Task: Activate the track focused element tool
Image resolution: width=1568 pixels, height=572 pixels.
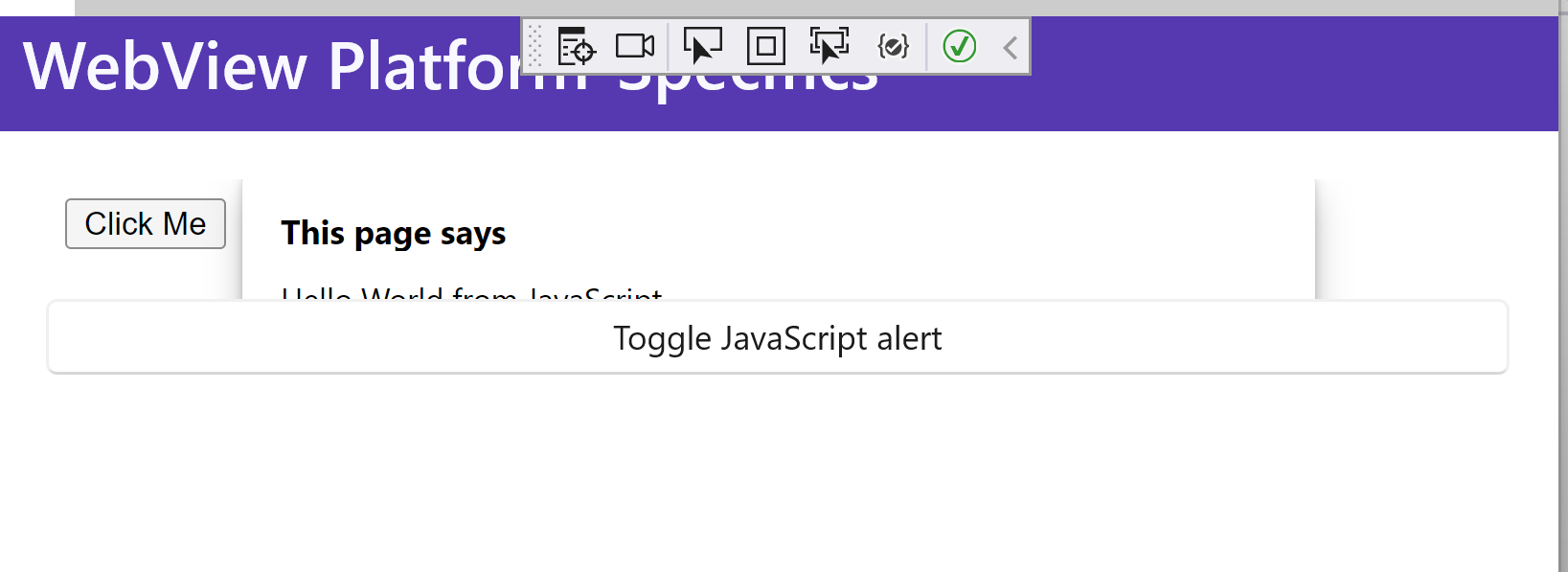Action: point(828,45)
